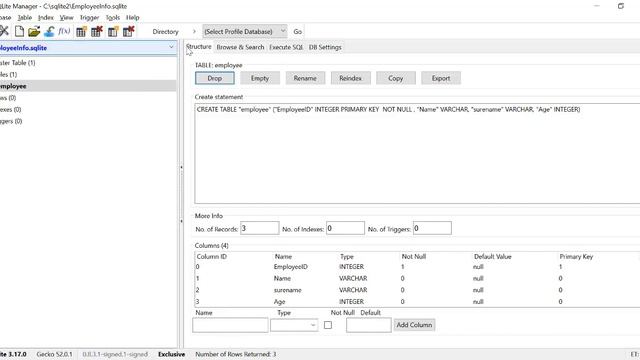This screenshot has height=360, width=640.
Task: Select the Indexes (0) tree node
Action: pyautogui.click(x=11, y=109)
